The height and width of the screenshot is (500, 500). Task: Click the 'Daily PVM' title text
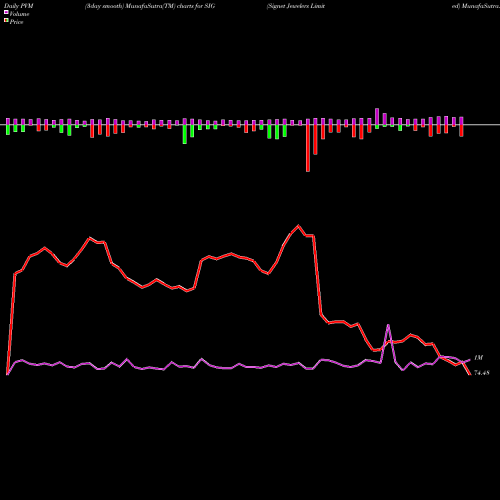tap(19, 6)
